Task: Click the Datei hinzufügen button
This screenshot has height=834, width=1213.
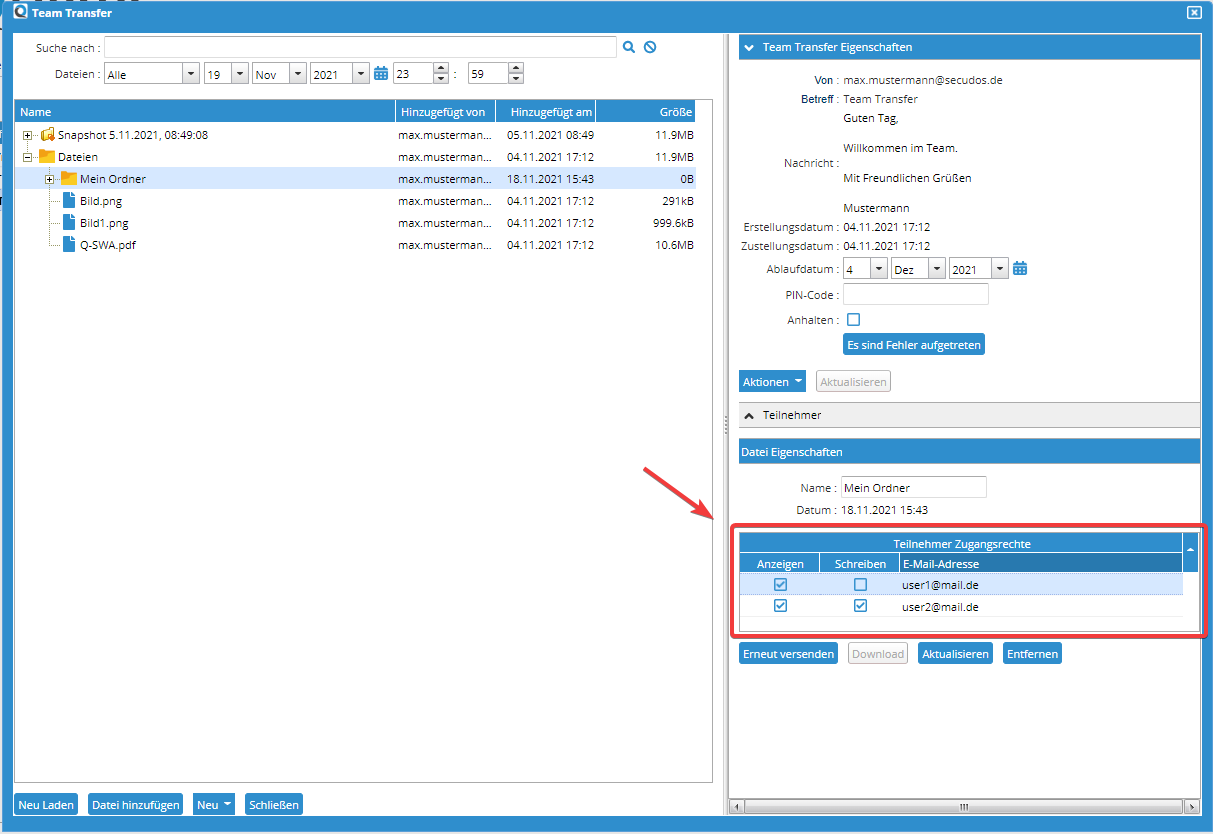Action: point(135,805)
